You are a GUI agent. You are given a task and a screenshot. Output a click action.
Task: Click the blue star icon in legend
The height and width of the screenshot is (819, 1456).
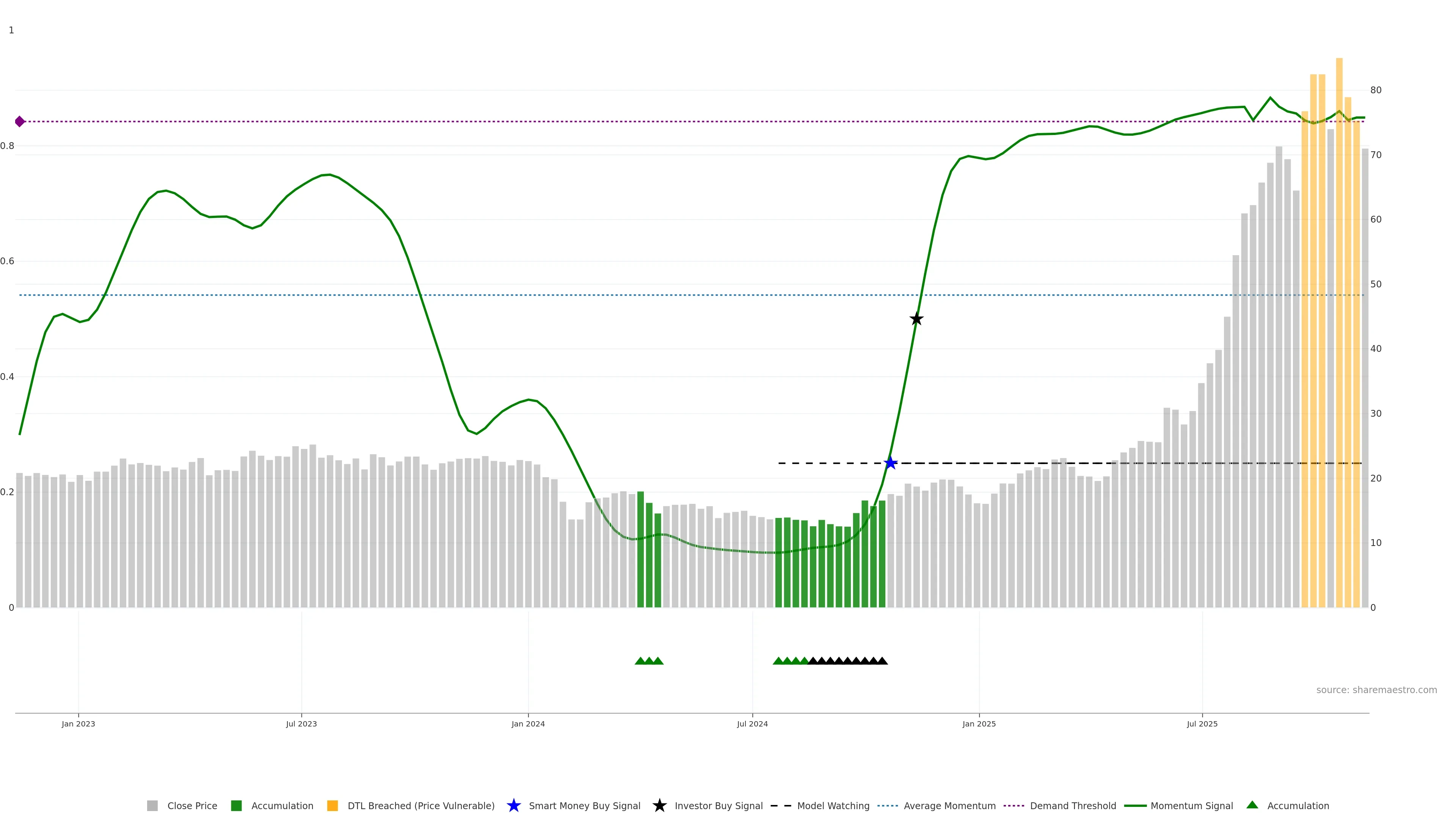point(513,805)
